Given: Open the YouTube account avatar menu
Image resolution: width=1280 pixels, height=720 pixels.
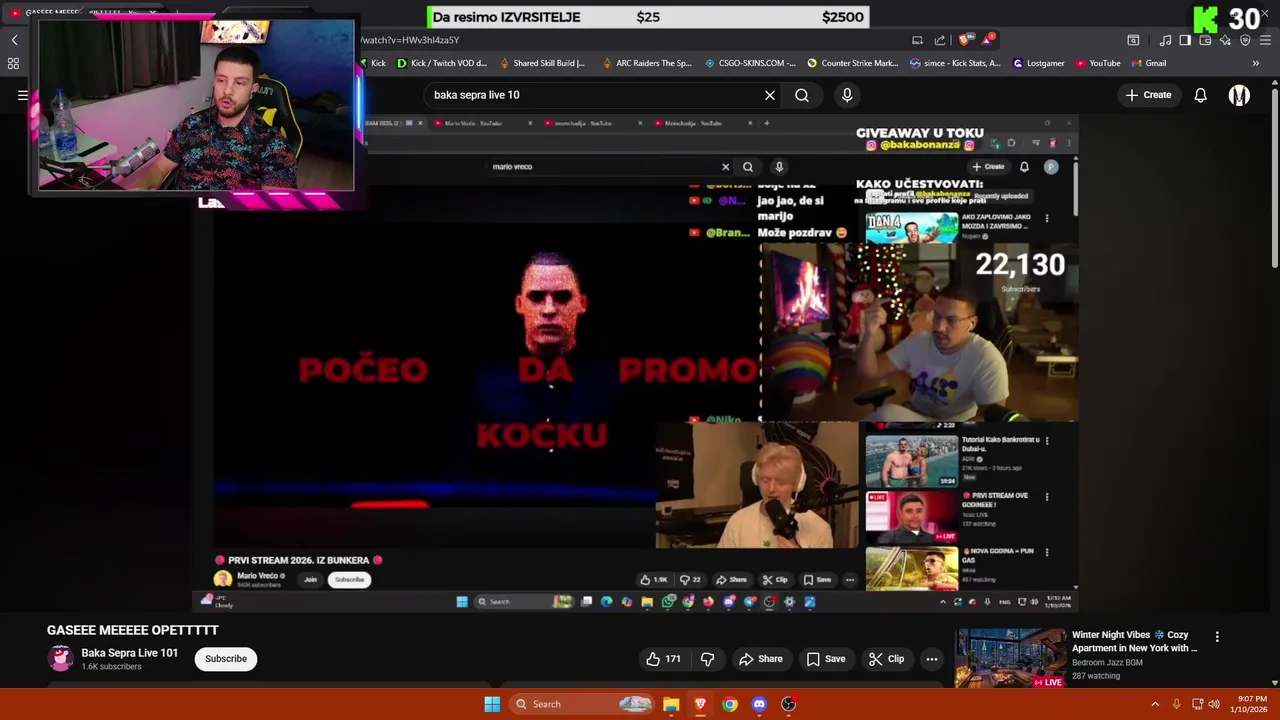Looking at the screenshot, I should pos(1239,95).
